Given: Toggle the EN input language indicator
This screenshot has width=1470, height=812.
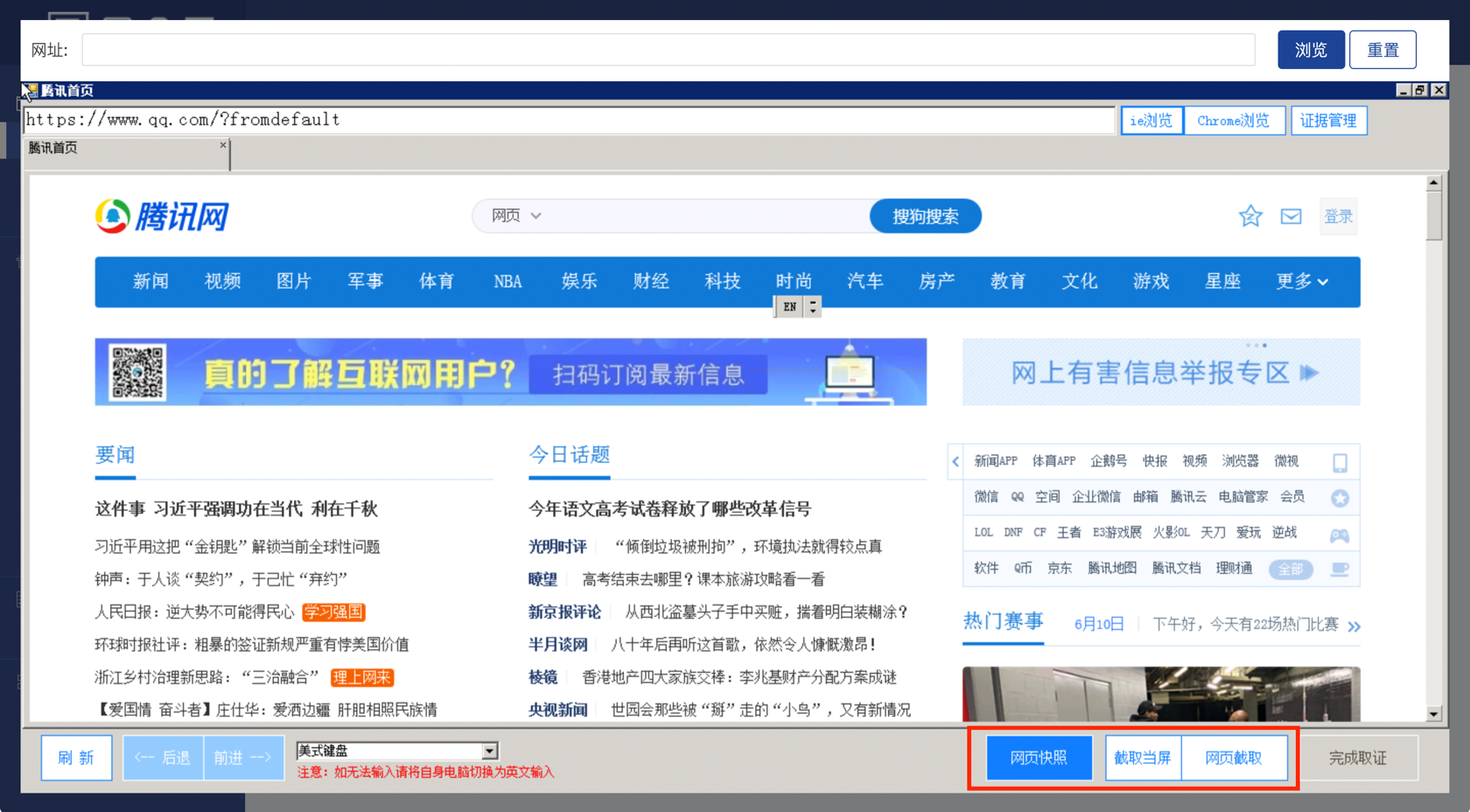Looking at the screenshot, I should tap(790, 307).
